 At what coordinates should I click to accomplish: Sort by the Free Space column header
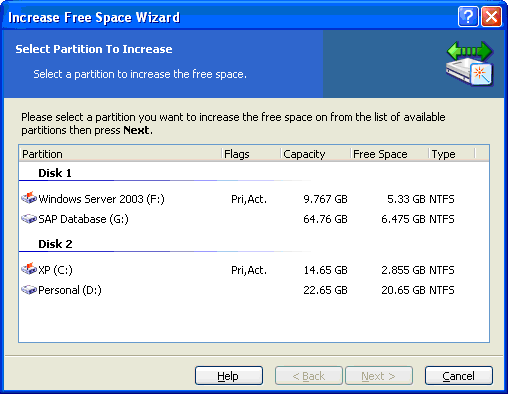click(389, 154)
